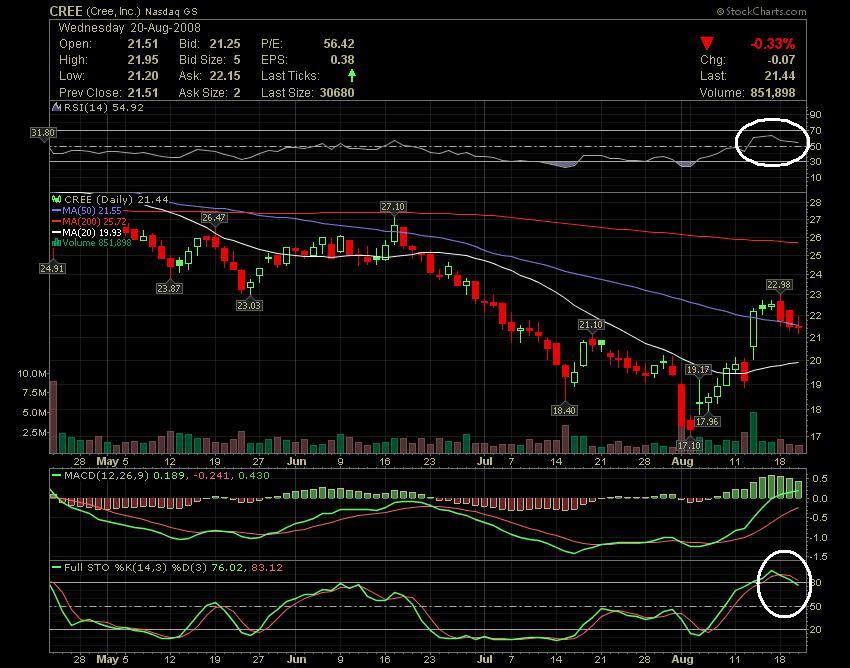850x668 pixels.
Task: Click the CREE (Daily) 21.44 legend
Action: (117, 200)
